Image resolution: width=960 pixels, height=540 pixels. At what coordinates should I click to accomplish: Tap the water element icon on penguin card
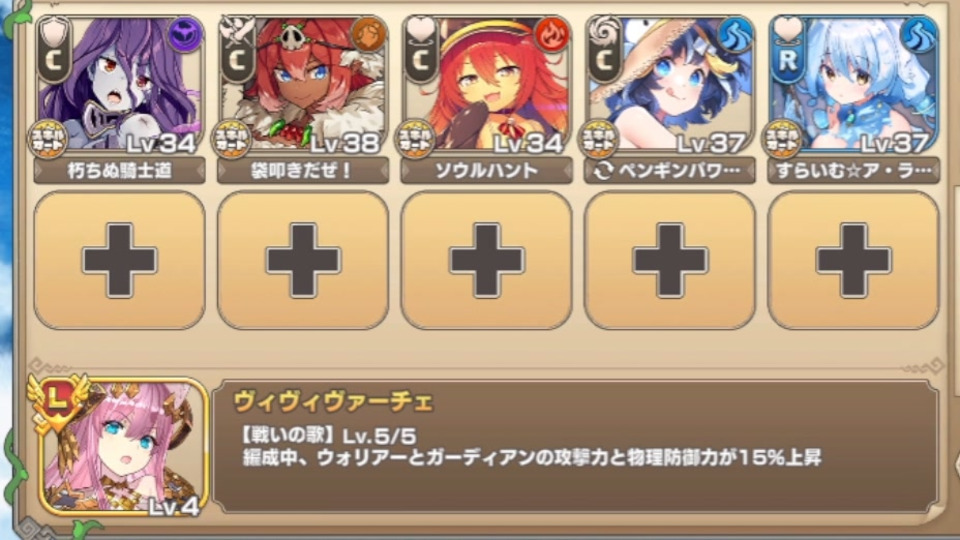pyautogui.click(x=735, y=35)
